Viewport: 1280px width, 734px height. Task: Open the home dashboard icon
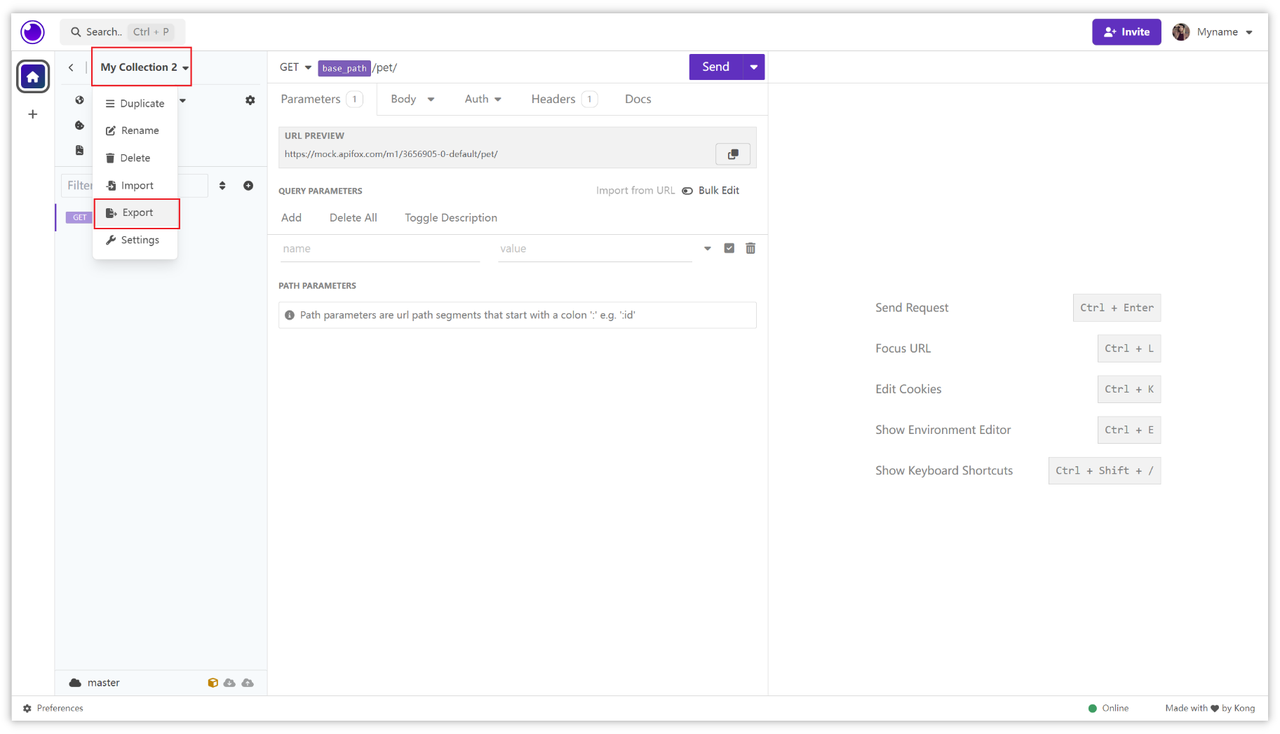(33, 76)
